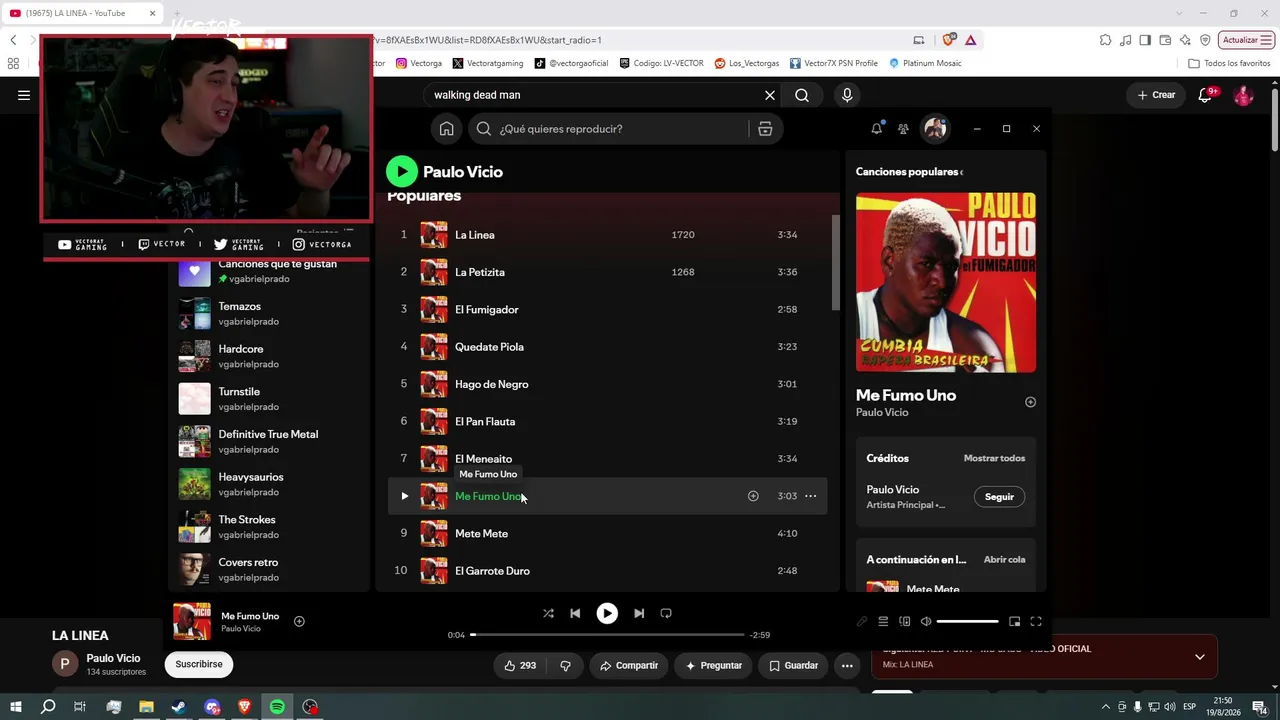This screenshot has width=1280, height=720.
Task: Add now-playing Me Fumo Uno to library, right panel
Action: coord(1030,402)
